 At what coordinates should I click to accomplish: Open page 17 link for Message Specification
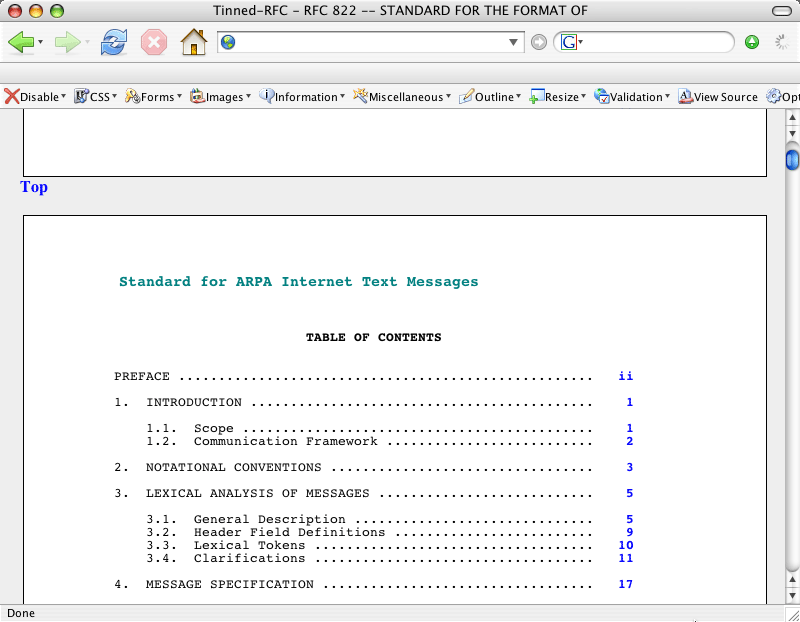(626, 584)
